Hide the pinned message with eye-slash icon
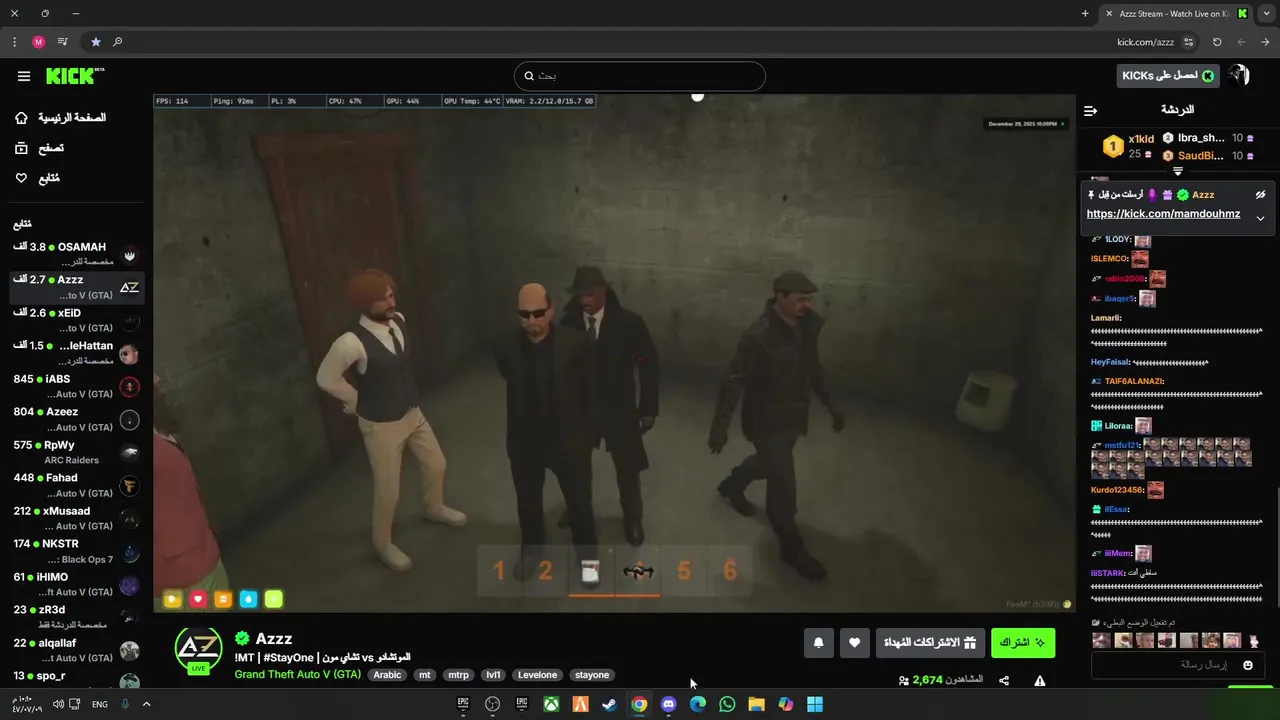Screen dimensions: 1280x720 click(1261, 195)
